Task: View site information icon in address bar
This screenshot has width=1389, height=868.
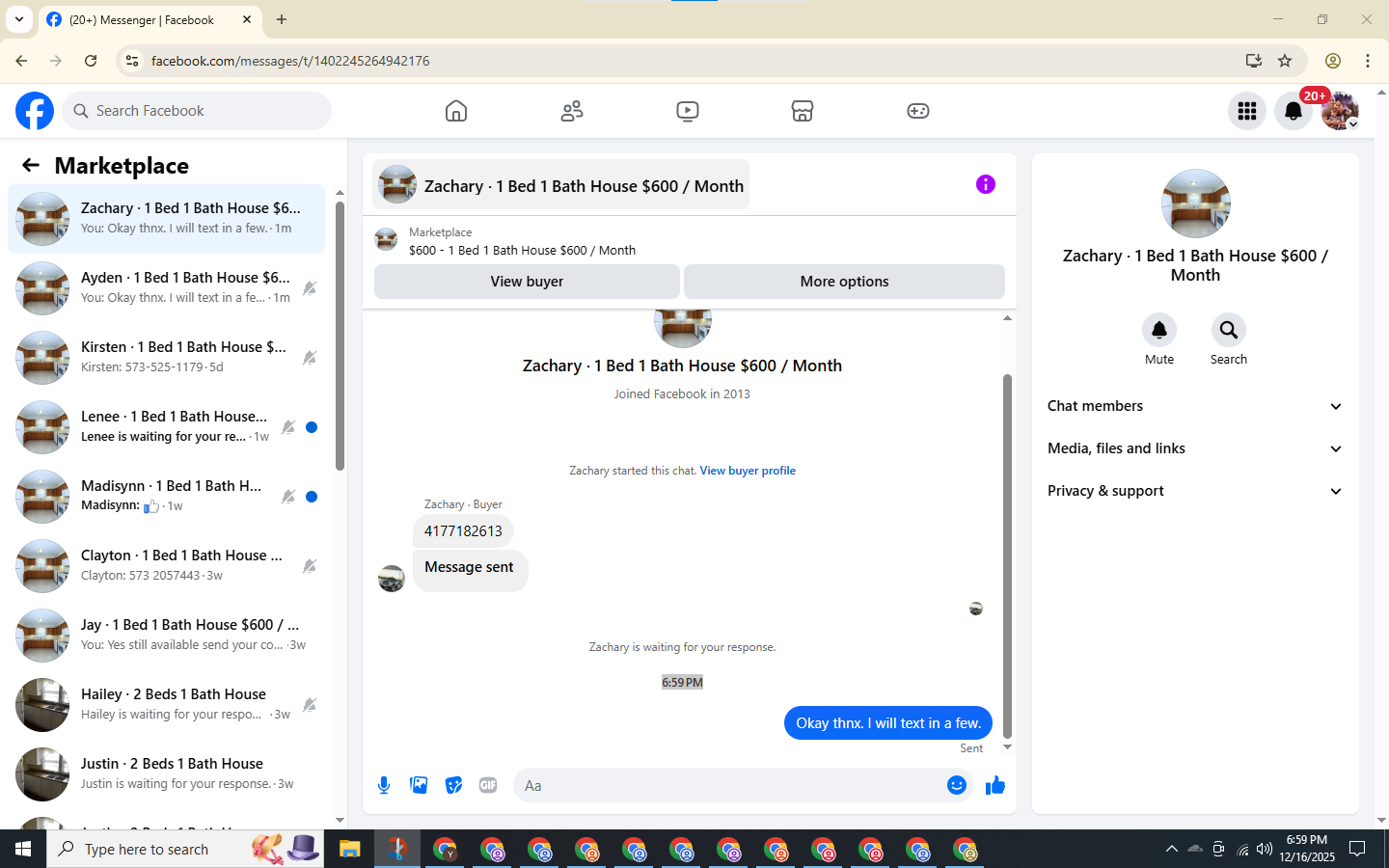Action: [x=133, y=61]
